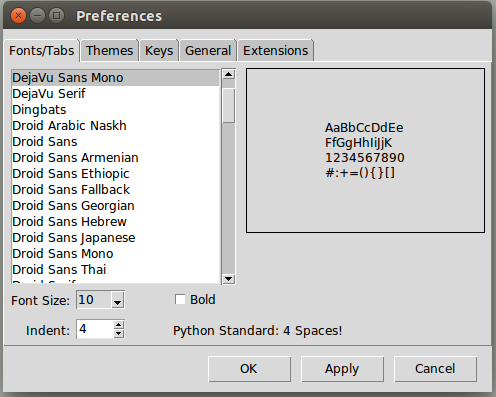This screenshot has height=397, width=496.
Task: Cancel the Preferences dialog
Action: pos(435,369)
